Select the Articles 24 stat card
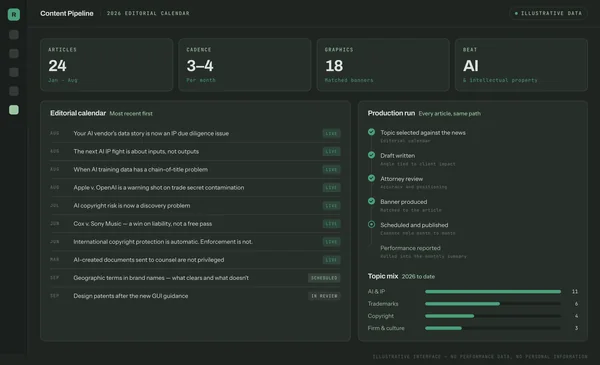 tap(107, 65)
